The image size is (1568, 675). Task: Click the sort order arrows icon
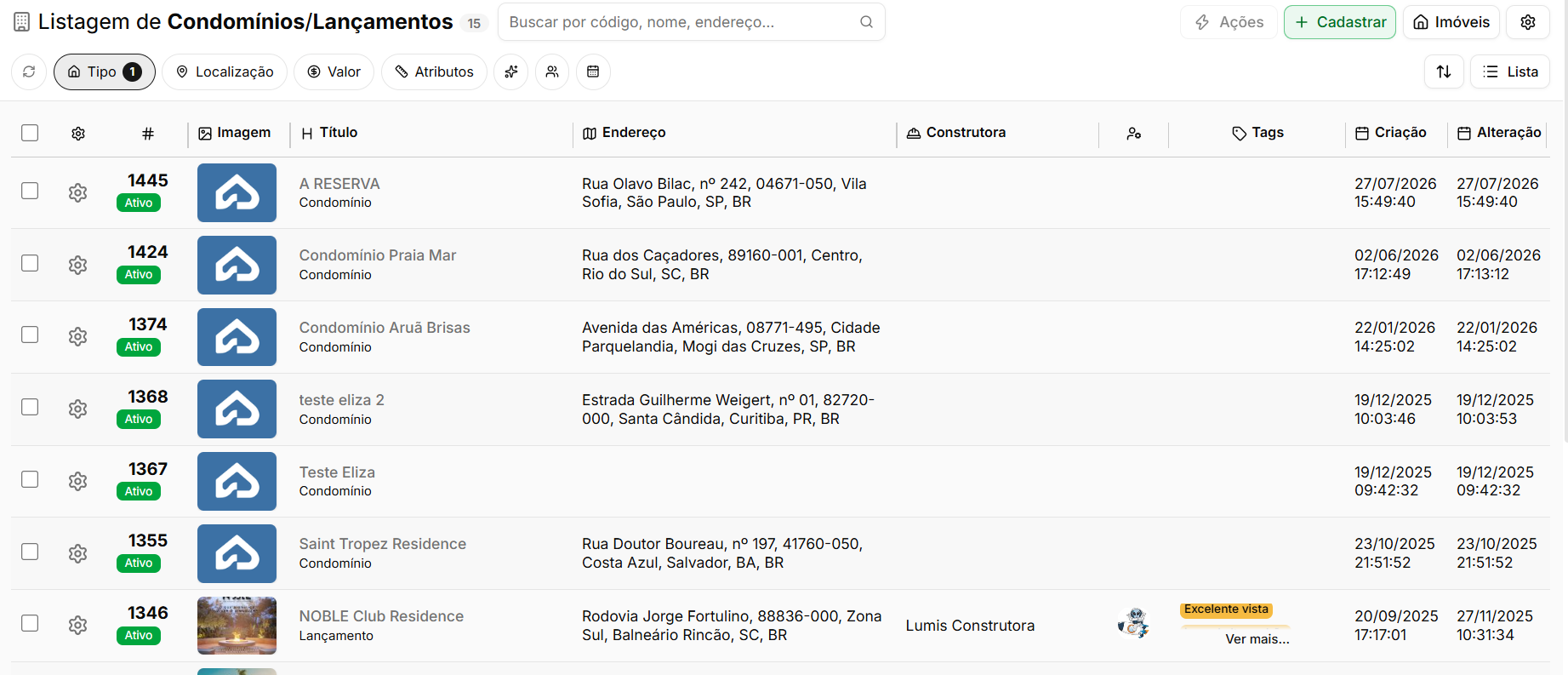[1444, 72]
